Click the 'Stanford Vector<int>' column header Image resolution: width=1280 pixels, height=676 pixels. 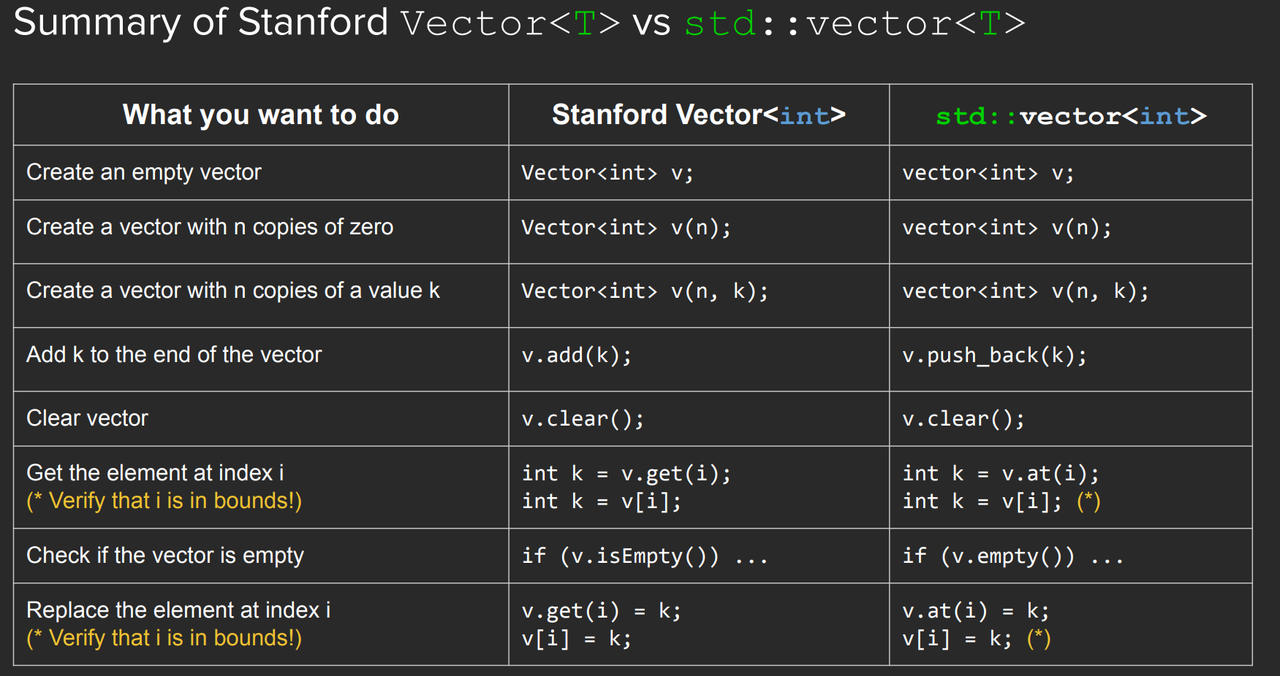(x=699, y=115)
